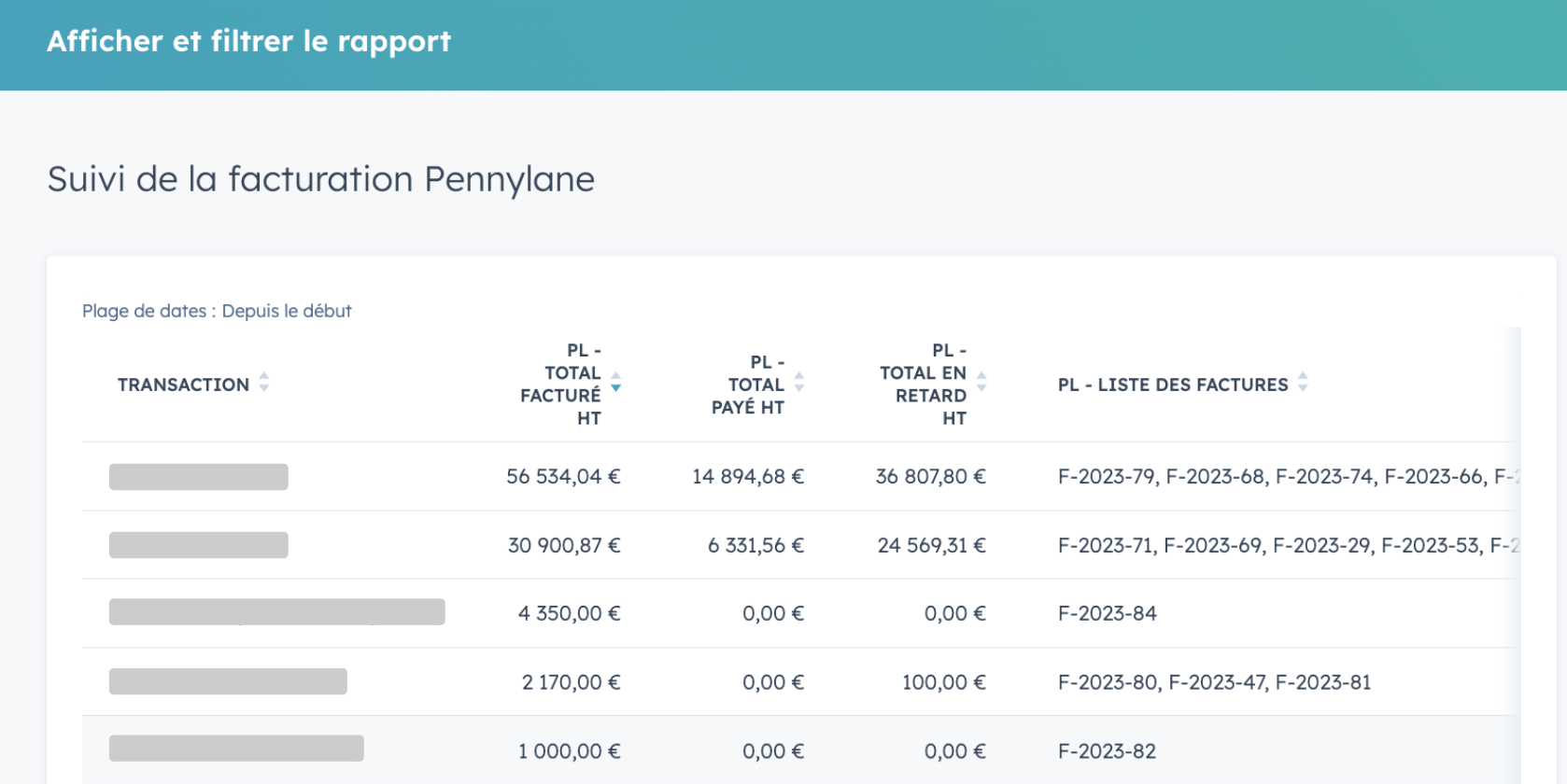
Task: Click the F-2023-82 invoice cell
Action: click(x=1108, y=751)
